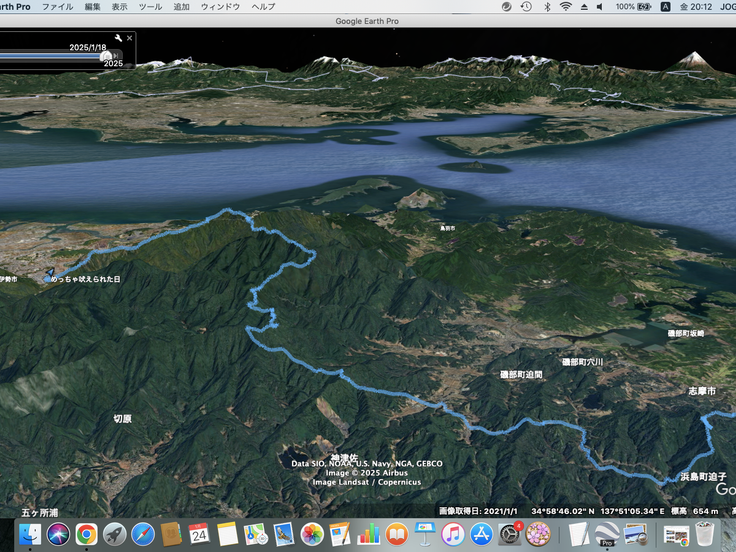This screenshot has width=736, height=552.
Task: Close the historical imagery time slider
Action: pyautogui.click(x=129, y=38)
